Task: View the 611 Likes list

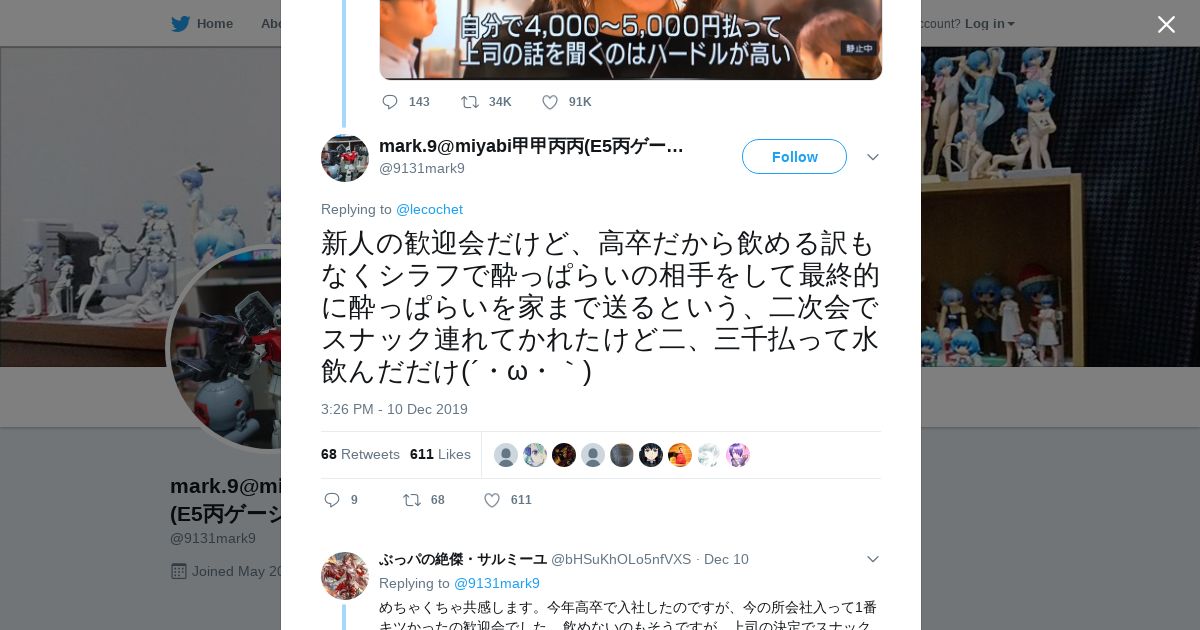Action: pos(440,454)
